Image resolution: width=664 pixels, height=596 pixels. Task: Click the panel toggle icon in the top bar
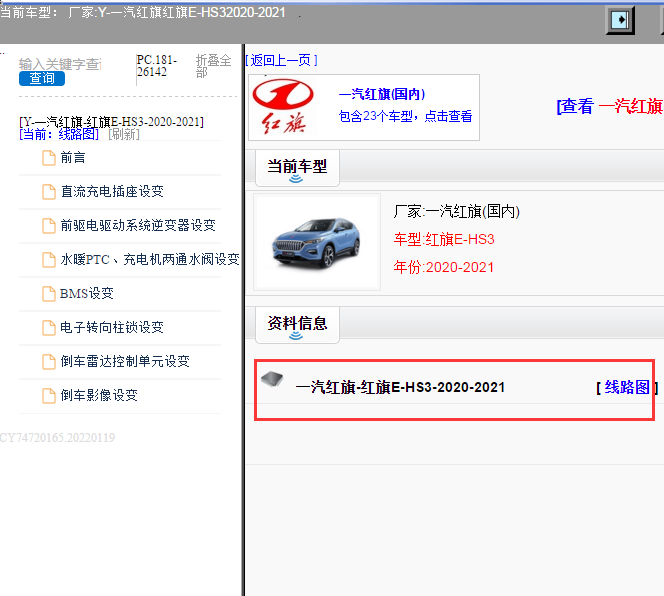620,20
